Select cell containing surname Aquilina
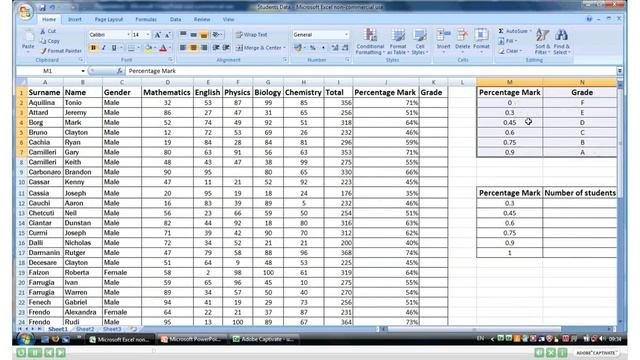This screenshot has height=360, width=640. [x=44, y=102]
